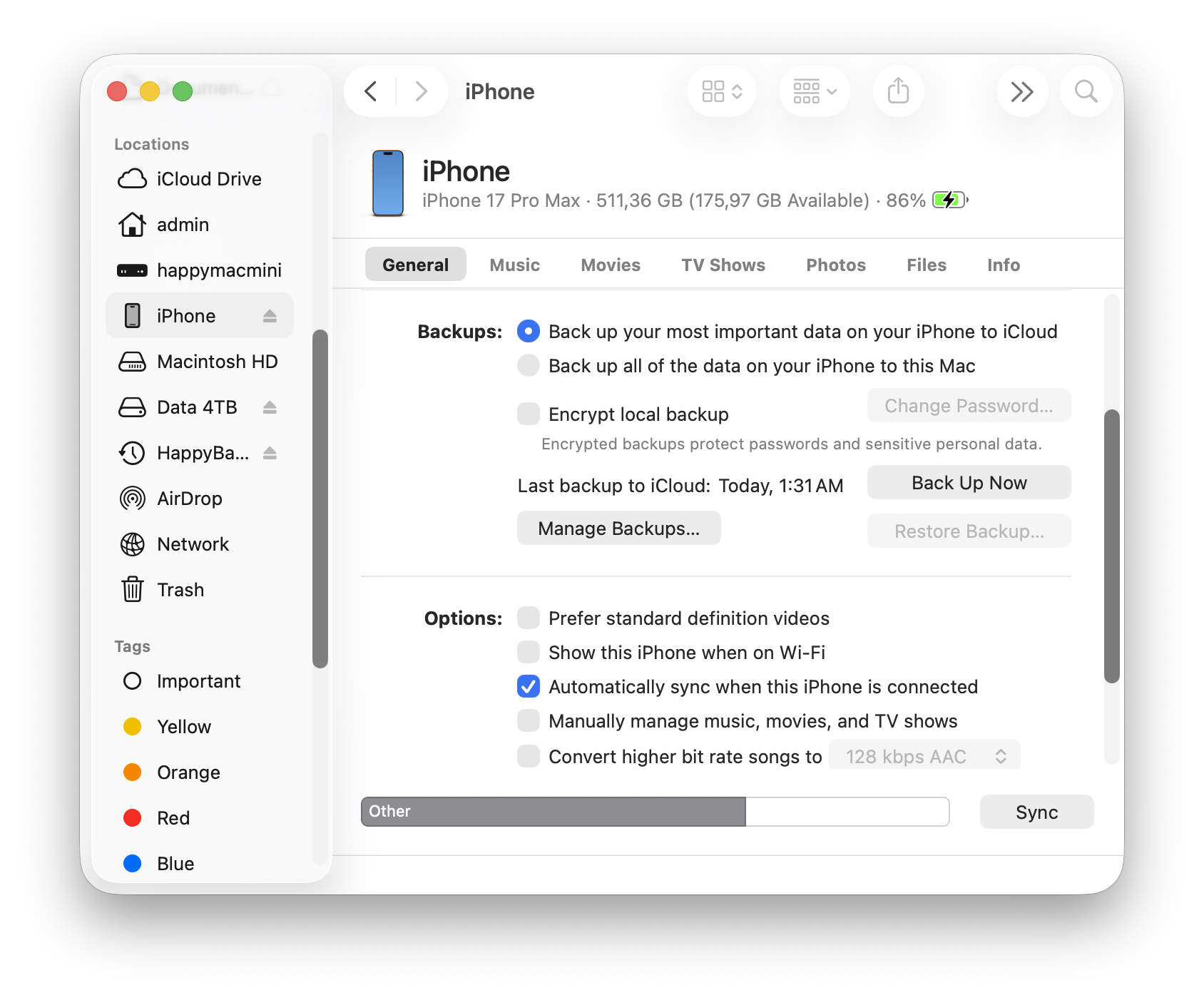The width and height of the screenshot is (1204, 1000).
Task: Switch to the Photos tab
Action: (x=836, y=265)
